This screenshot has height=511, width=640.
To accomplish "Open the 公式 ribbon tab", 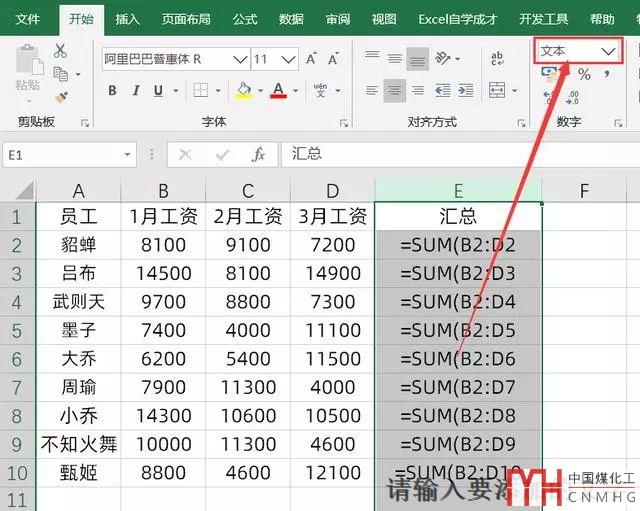I will point(244,19).
